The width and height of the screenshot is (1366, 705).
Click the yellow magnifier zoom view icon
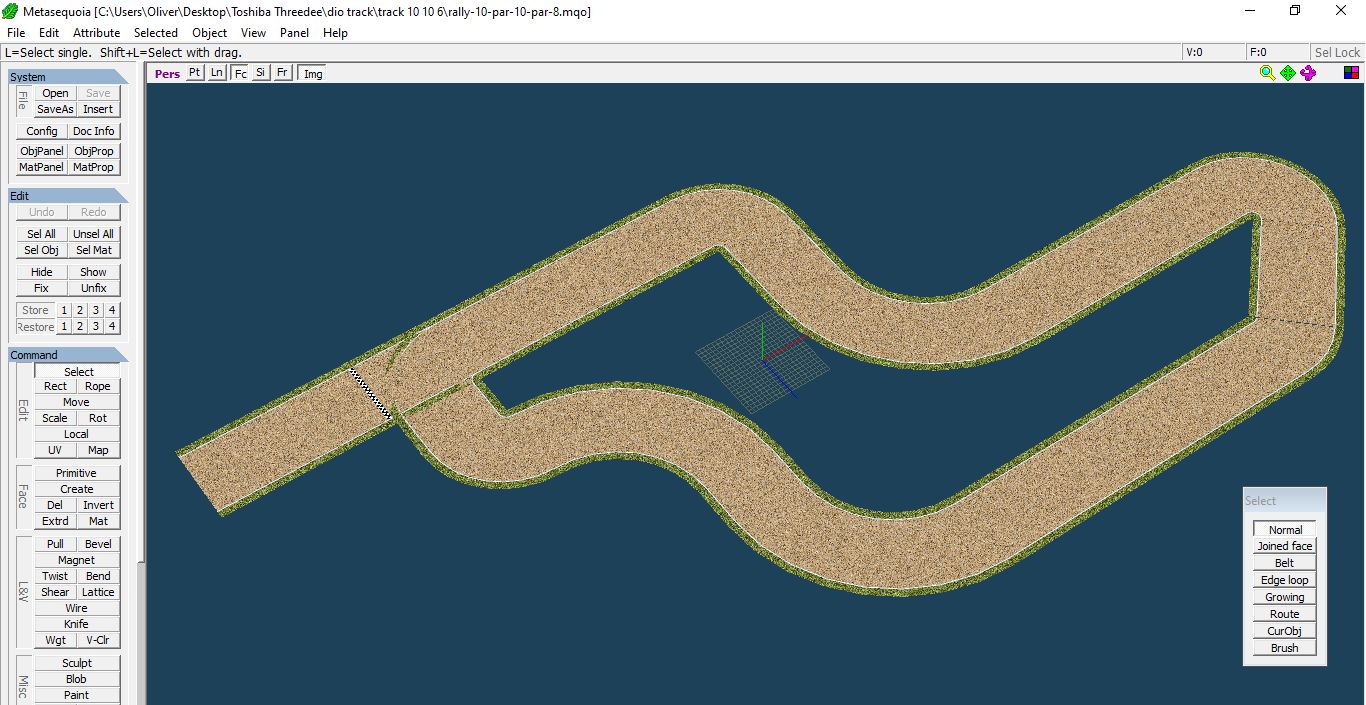[x=1267, y=73]
